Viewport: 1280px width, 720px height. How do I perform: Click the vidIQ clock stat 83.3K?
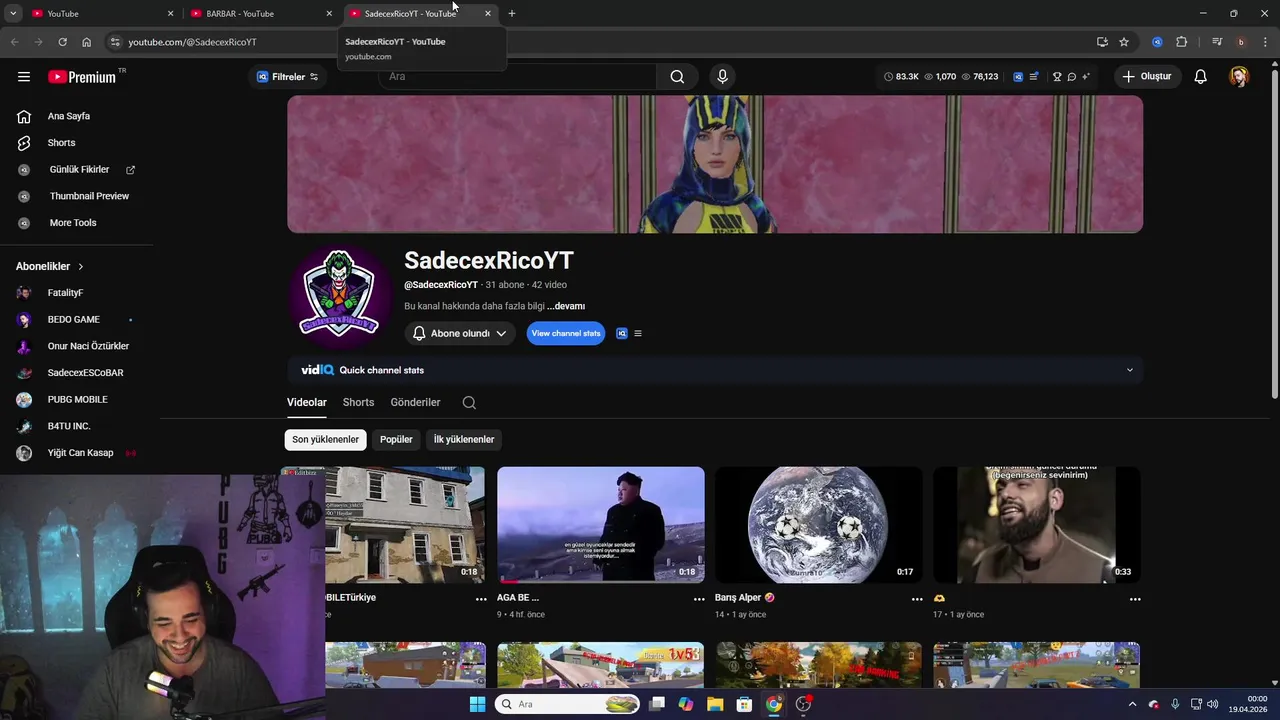click(x=901, y=77)
